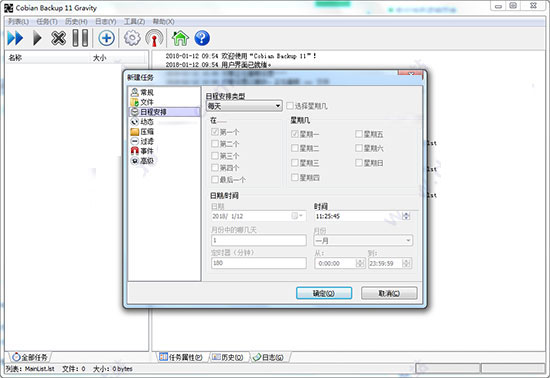This screenshot has width=550, height=378.
Task: Open options via the gear icon
Action: point(132,38)
